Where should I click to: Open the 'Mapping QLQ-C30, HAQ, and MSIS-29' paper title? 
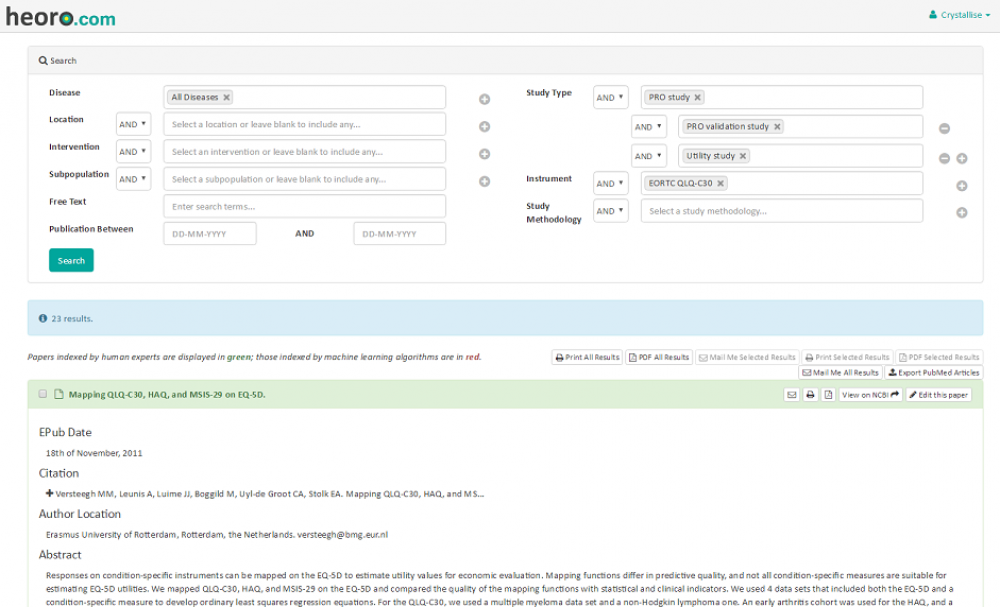166,395
